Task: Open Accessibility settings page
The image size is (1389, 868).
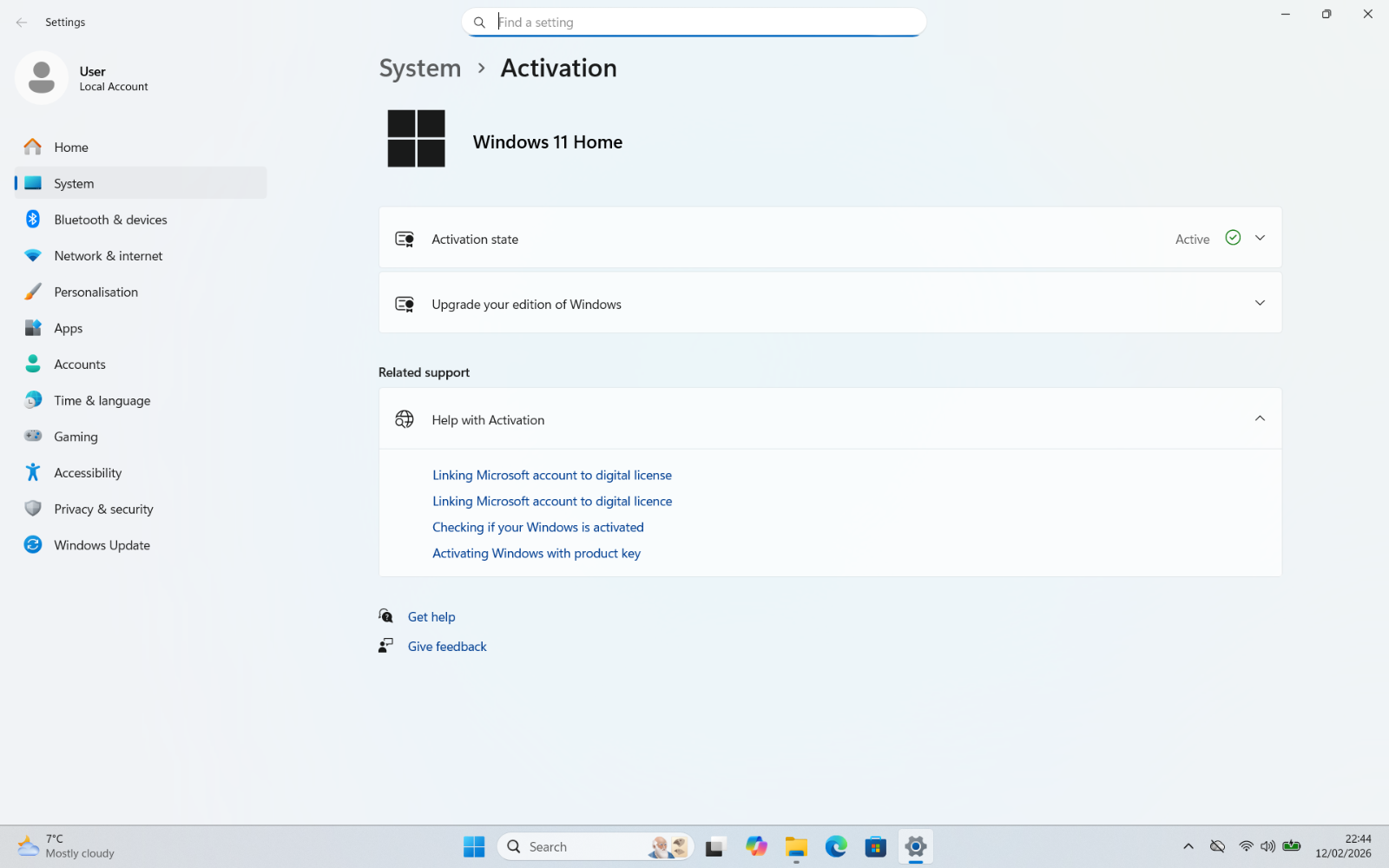Action: pos(88,473)
